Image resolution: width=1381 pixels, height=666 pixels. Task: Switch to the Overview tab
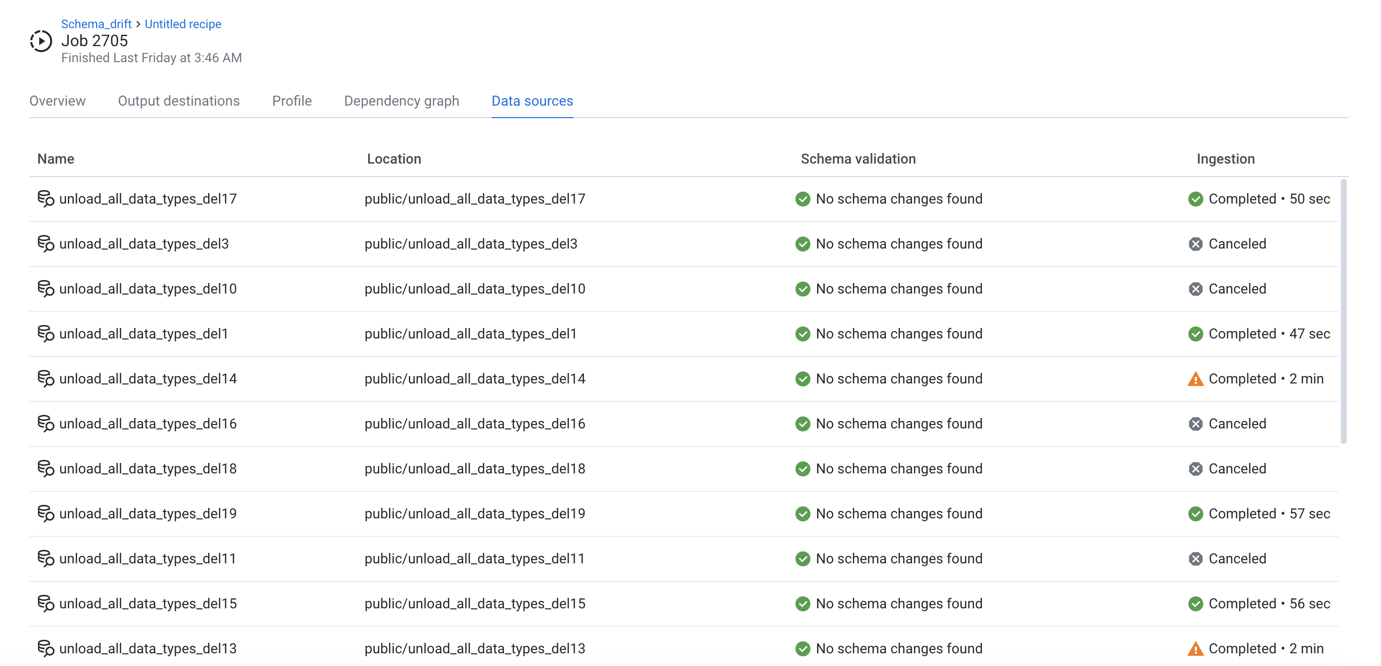57,100
